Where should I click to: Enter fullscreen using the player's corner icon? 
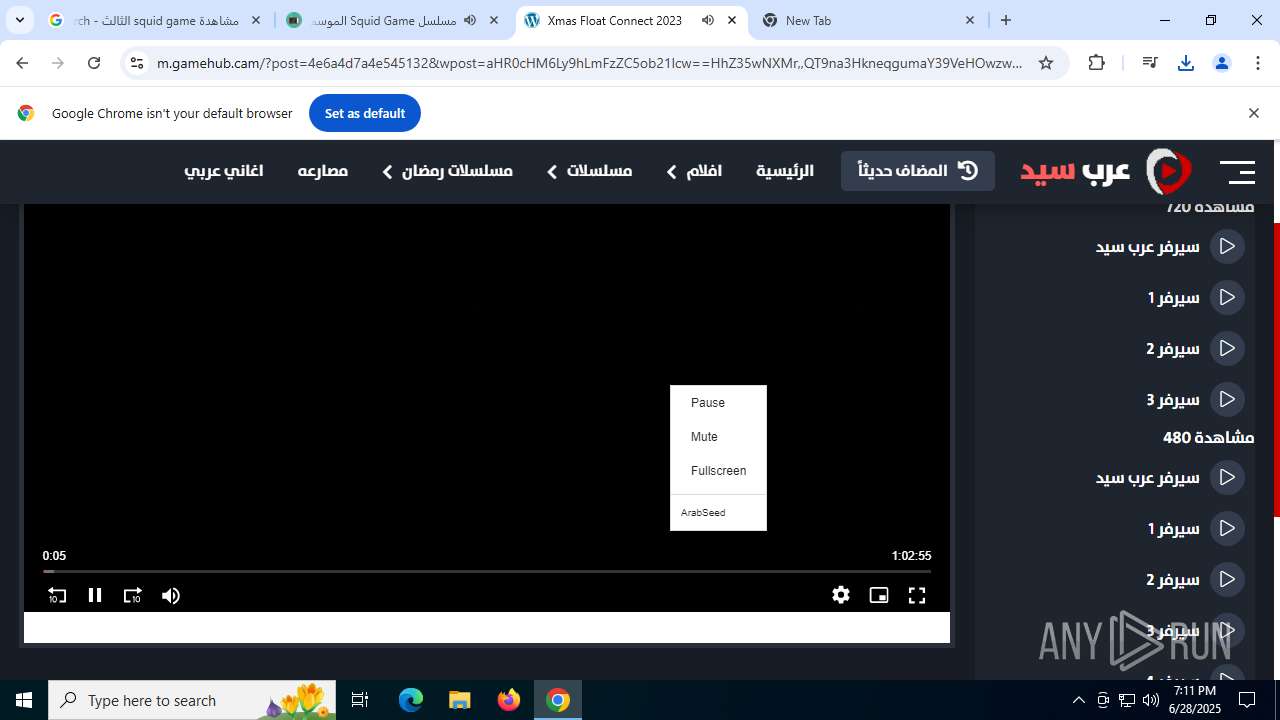click(917, 595)
